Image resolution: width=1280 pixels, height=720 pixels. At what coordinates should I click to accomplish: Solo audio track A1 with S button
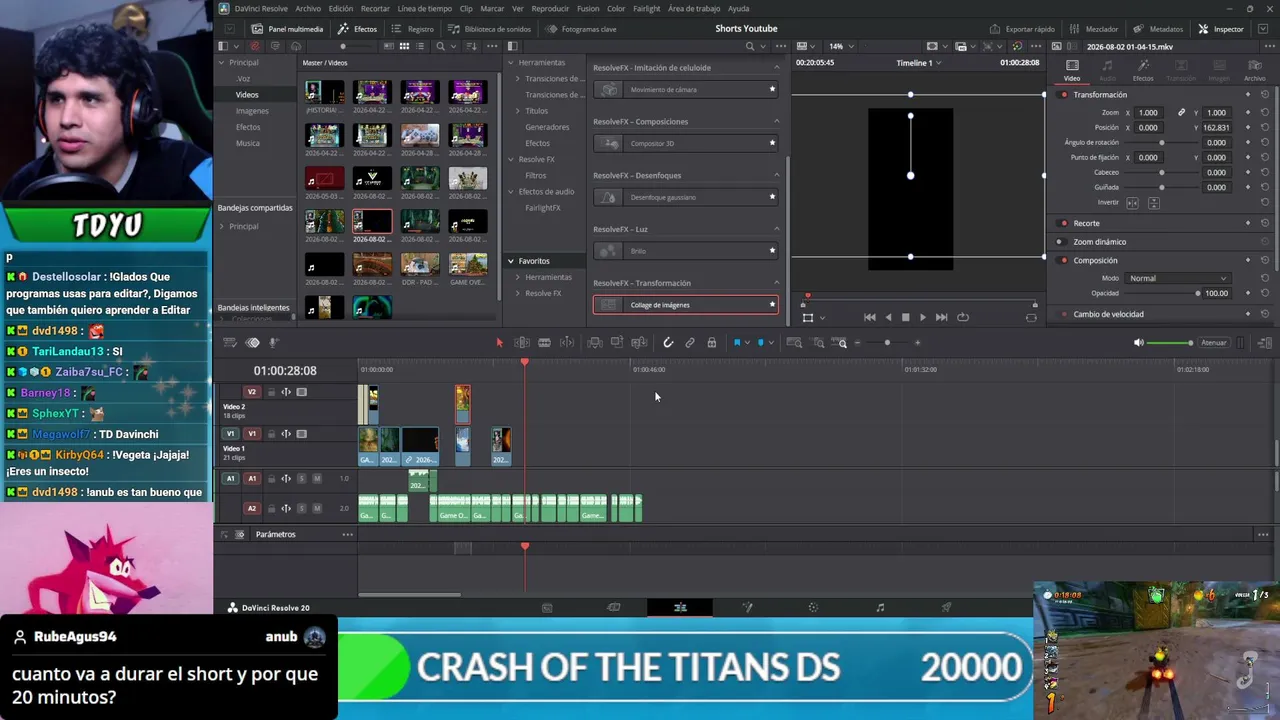click(301, 478)
